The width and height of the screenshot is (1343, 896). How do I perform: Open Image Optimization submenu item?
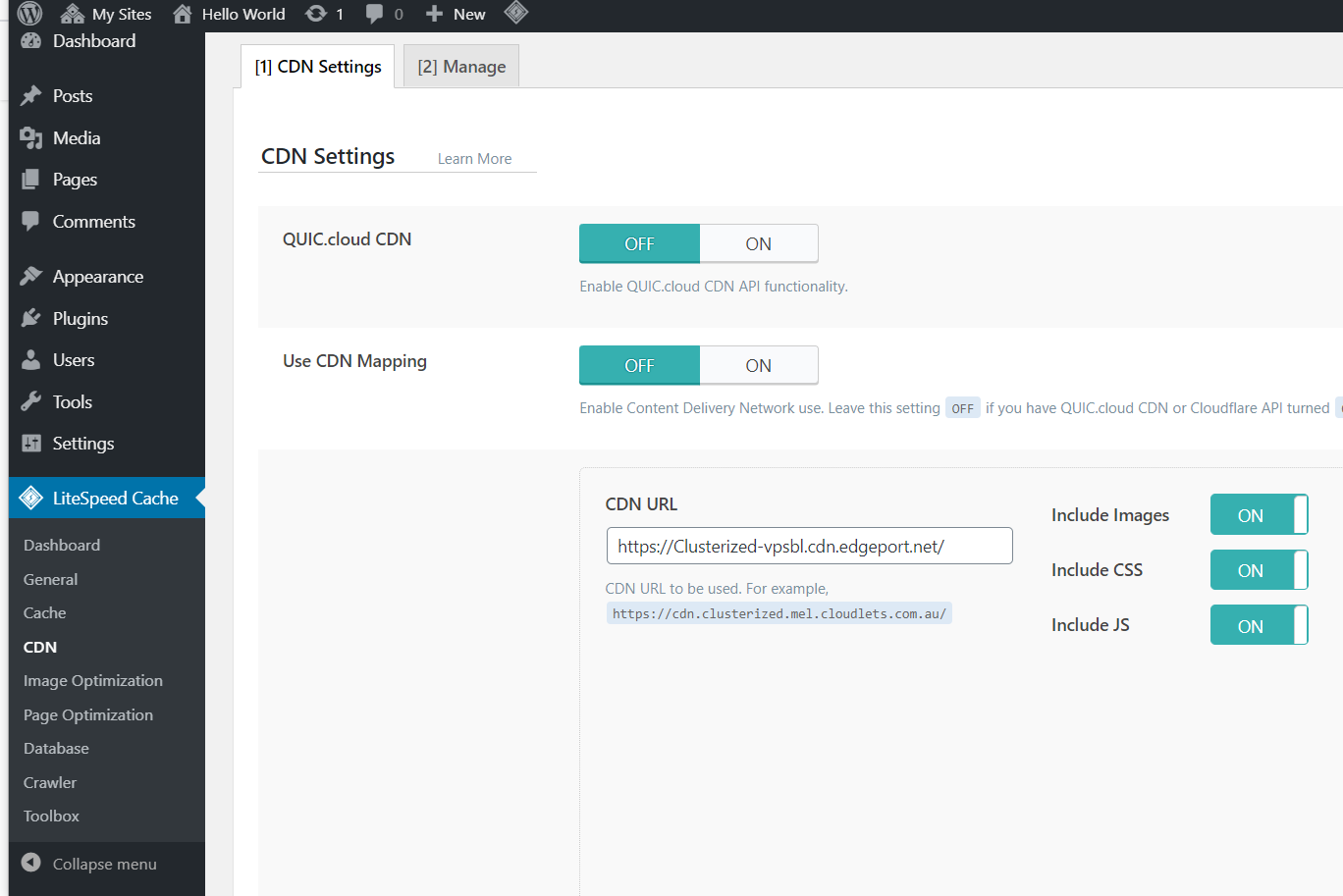93,680
